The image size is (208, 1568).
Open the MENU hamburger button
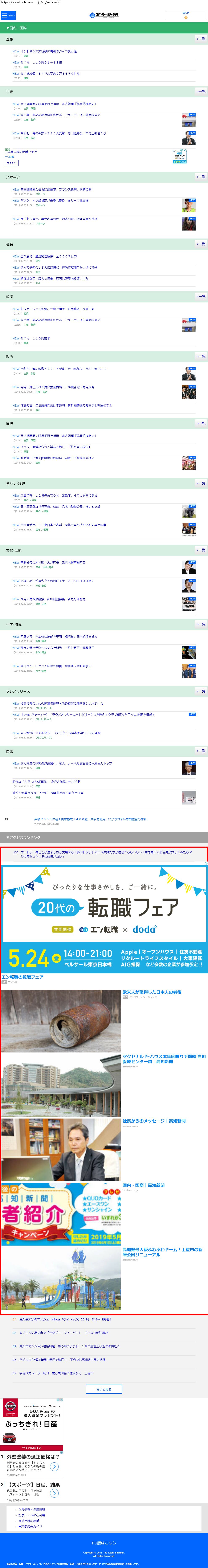[8, 15]
